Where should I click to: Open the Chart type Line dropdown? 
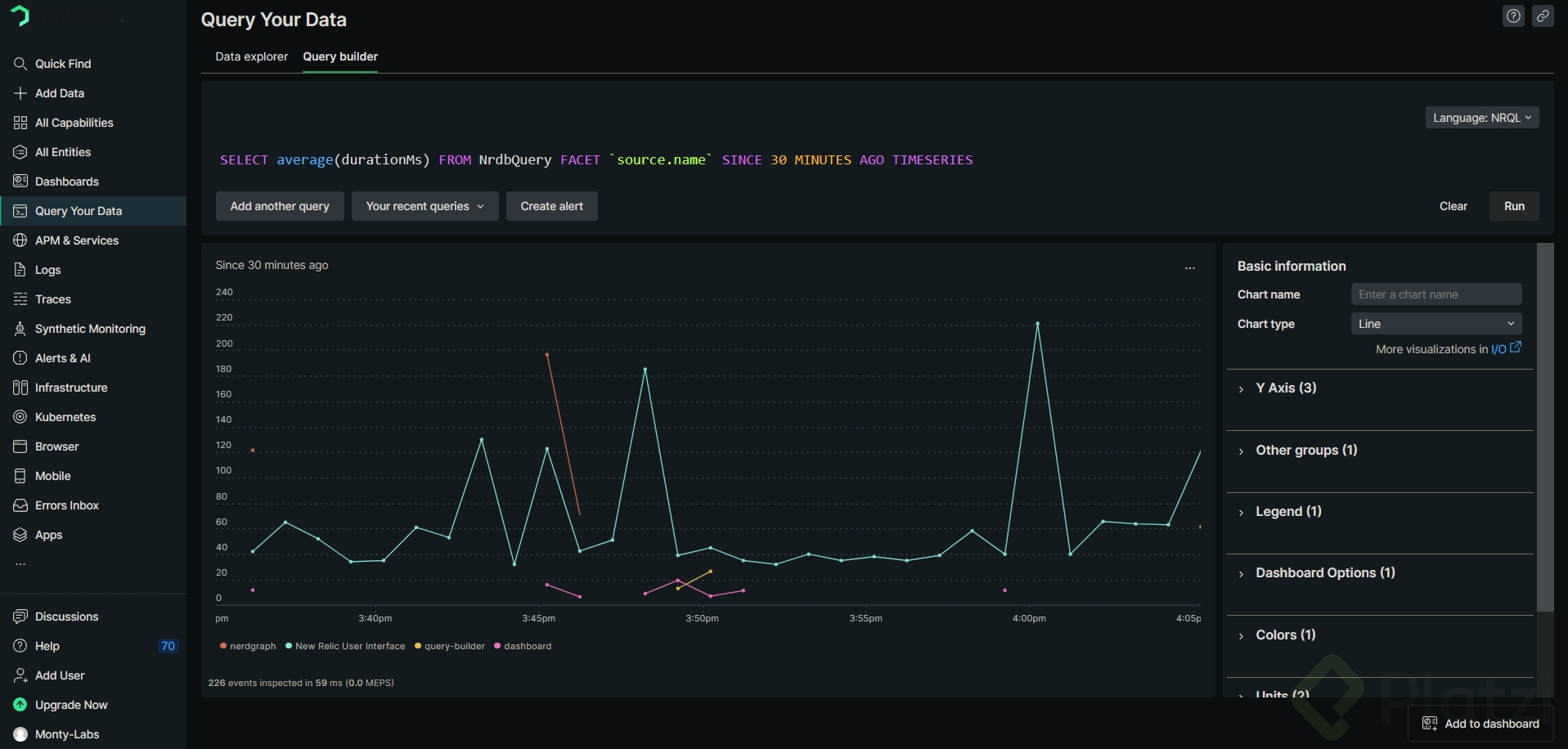tap(1436, 324)
